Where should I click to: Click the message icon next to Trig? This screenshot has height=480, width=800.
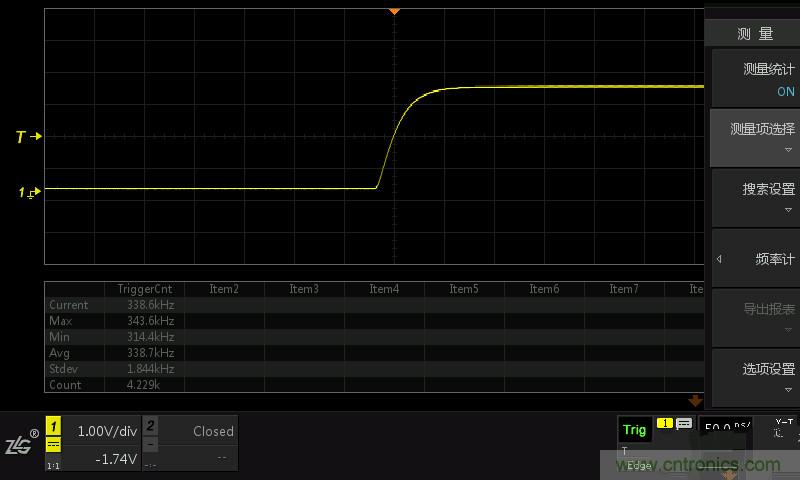[684, 424]
